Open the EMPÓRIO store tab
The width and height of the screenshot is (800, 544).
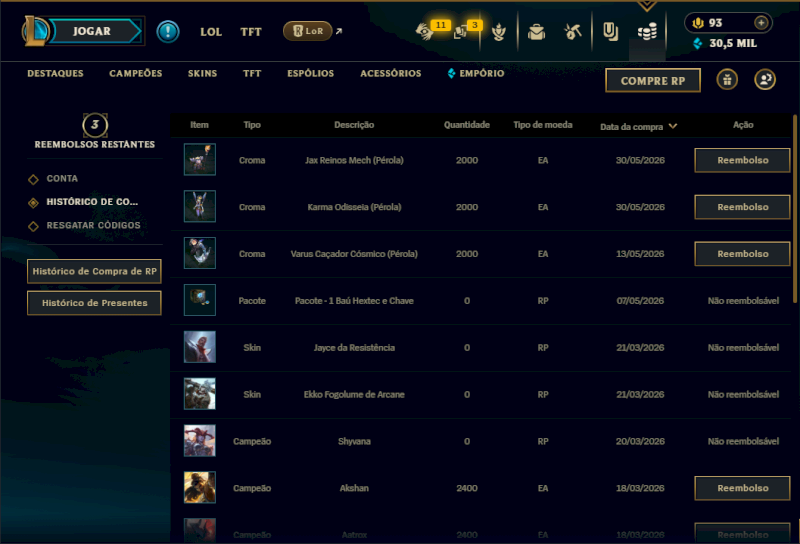(476, 73)
